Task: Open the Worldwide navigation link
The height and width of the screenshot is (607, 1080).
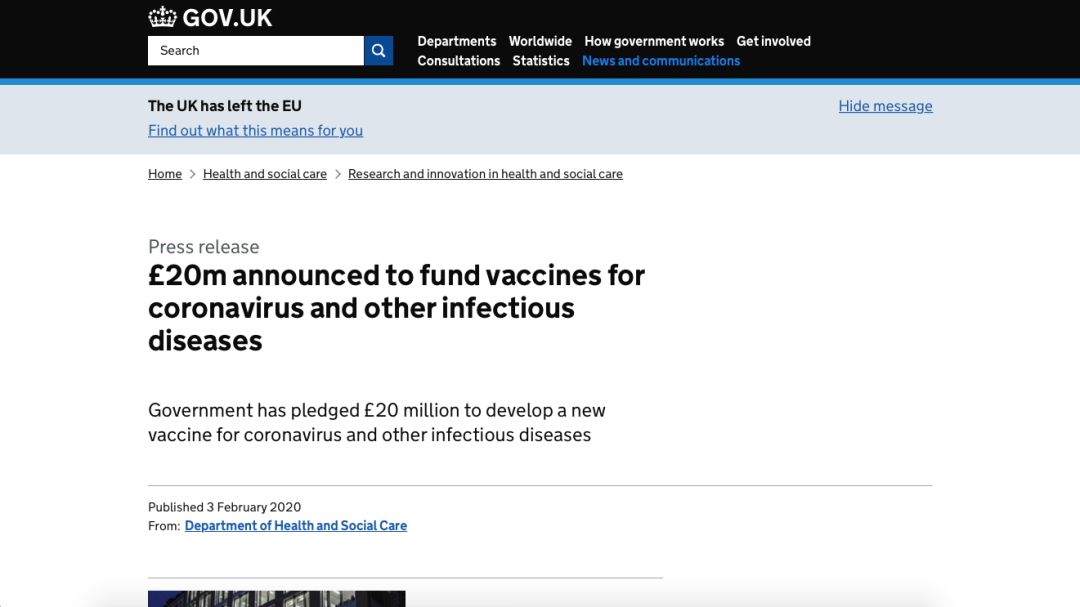Action: pyautogui.click(x=540, y=41)
